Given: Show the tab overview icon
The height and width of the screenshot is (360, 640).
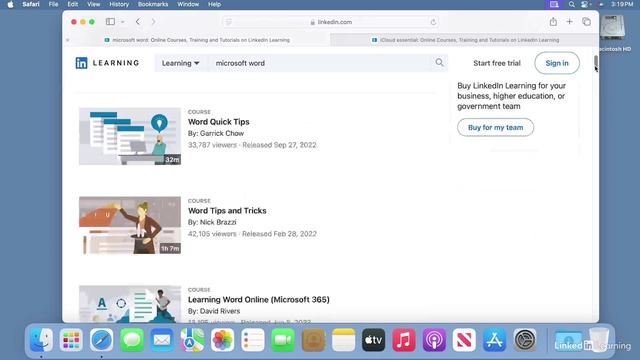Looking at the screenshot, I should click(587, 22).
